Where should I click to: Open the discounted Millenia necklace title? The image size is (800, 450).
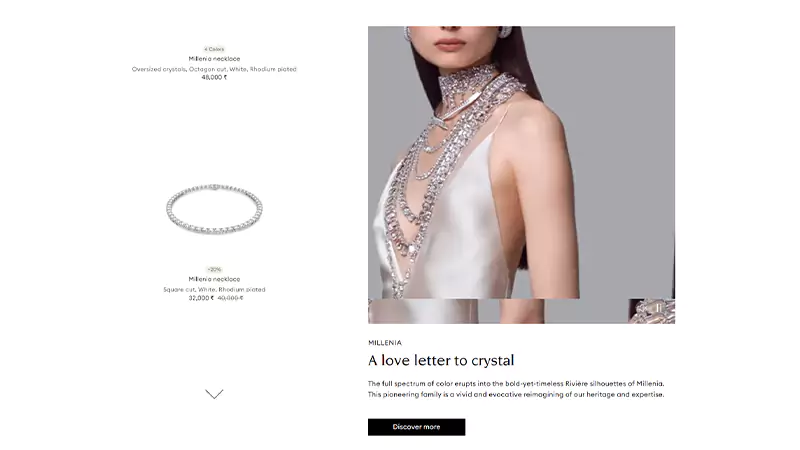[x=214, y=279]
